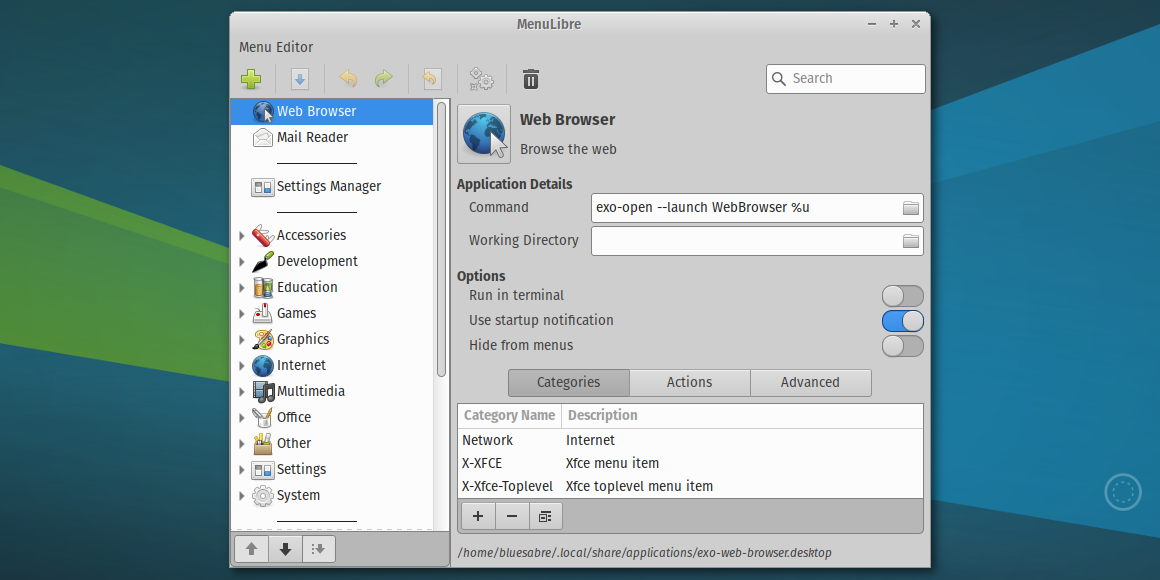This screenshot has height=580, width=1160.
Task: Click the Web Browser globe icon
Action: coord(483,134)
